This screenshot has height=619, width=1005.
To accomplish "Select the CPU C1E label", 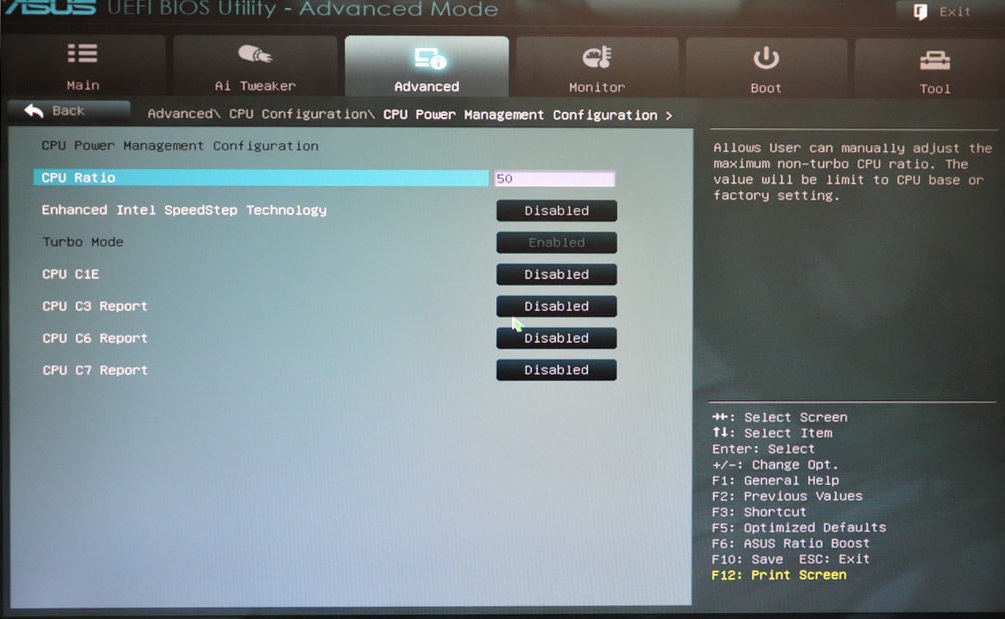I will click(x=71, y=274).
